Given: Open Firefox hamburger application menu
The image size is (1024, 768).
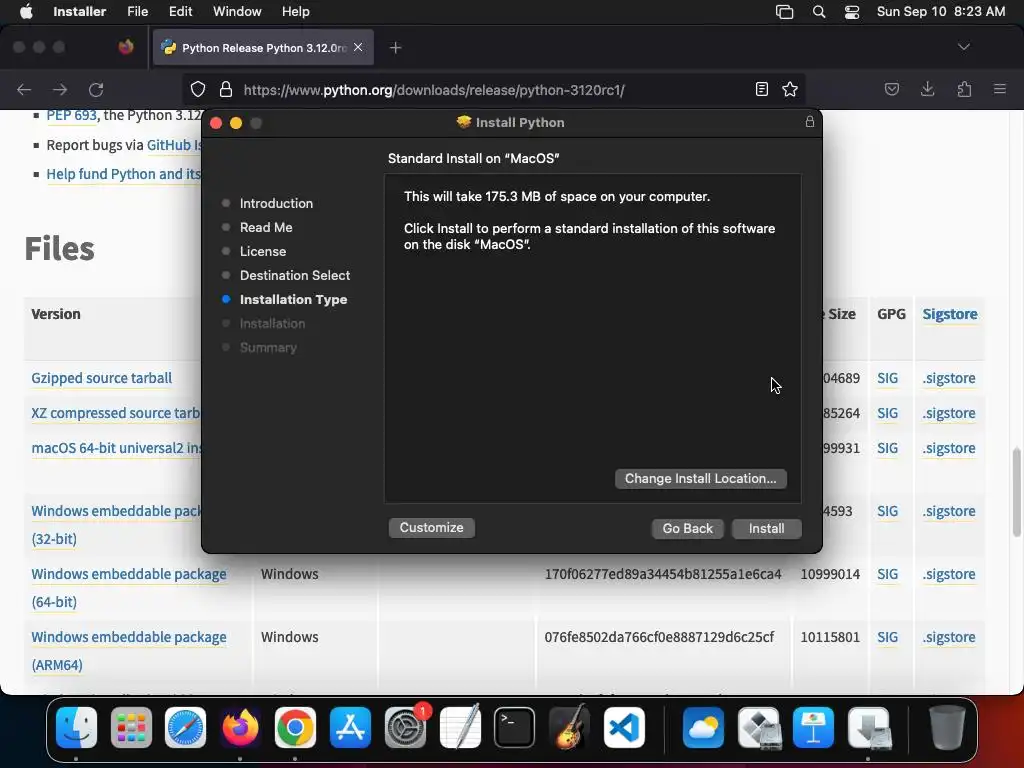Looking at the screenshot, I should (1000, 89).
